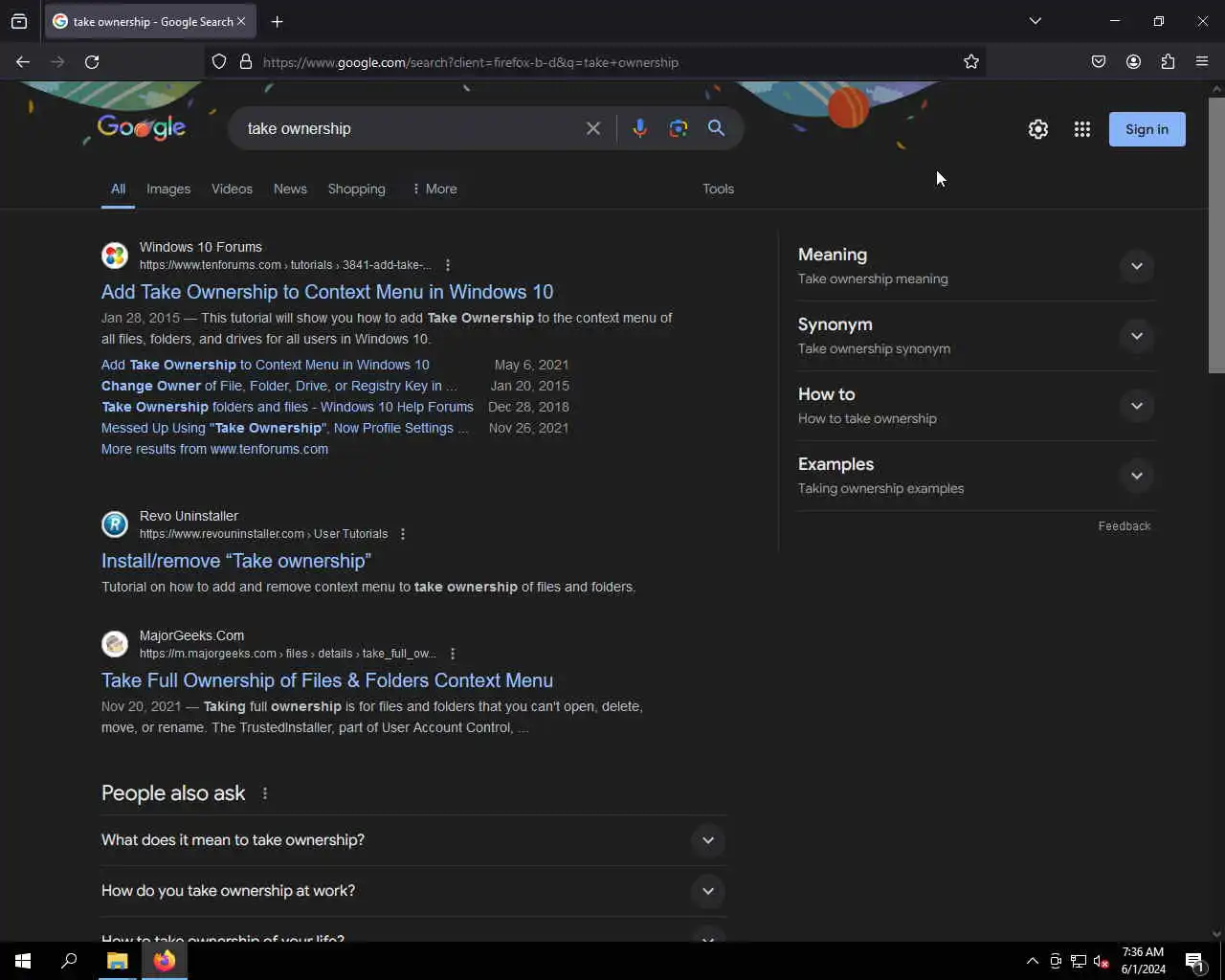Click the muted volume tray icon
The height and width of the screenshot is (980, 1225).
pos(1102,961)
